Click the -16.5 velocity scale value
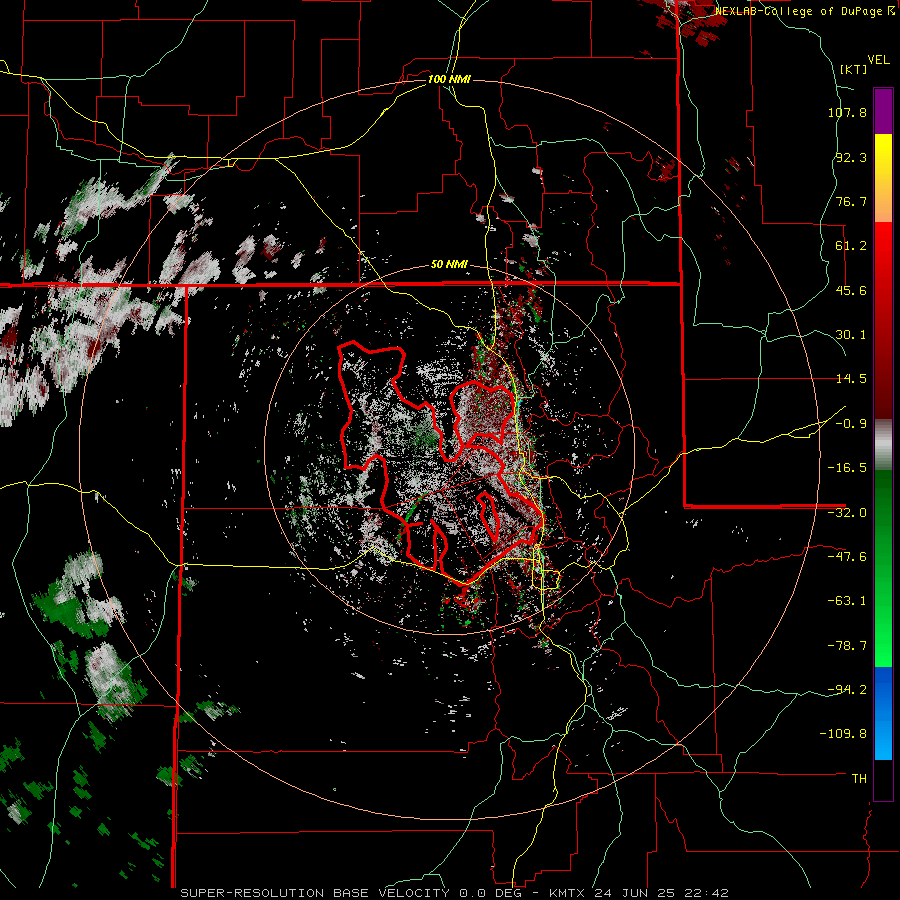Image resolution: width=900 pixels, height=900 pixels. coord(847,468)
